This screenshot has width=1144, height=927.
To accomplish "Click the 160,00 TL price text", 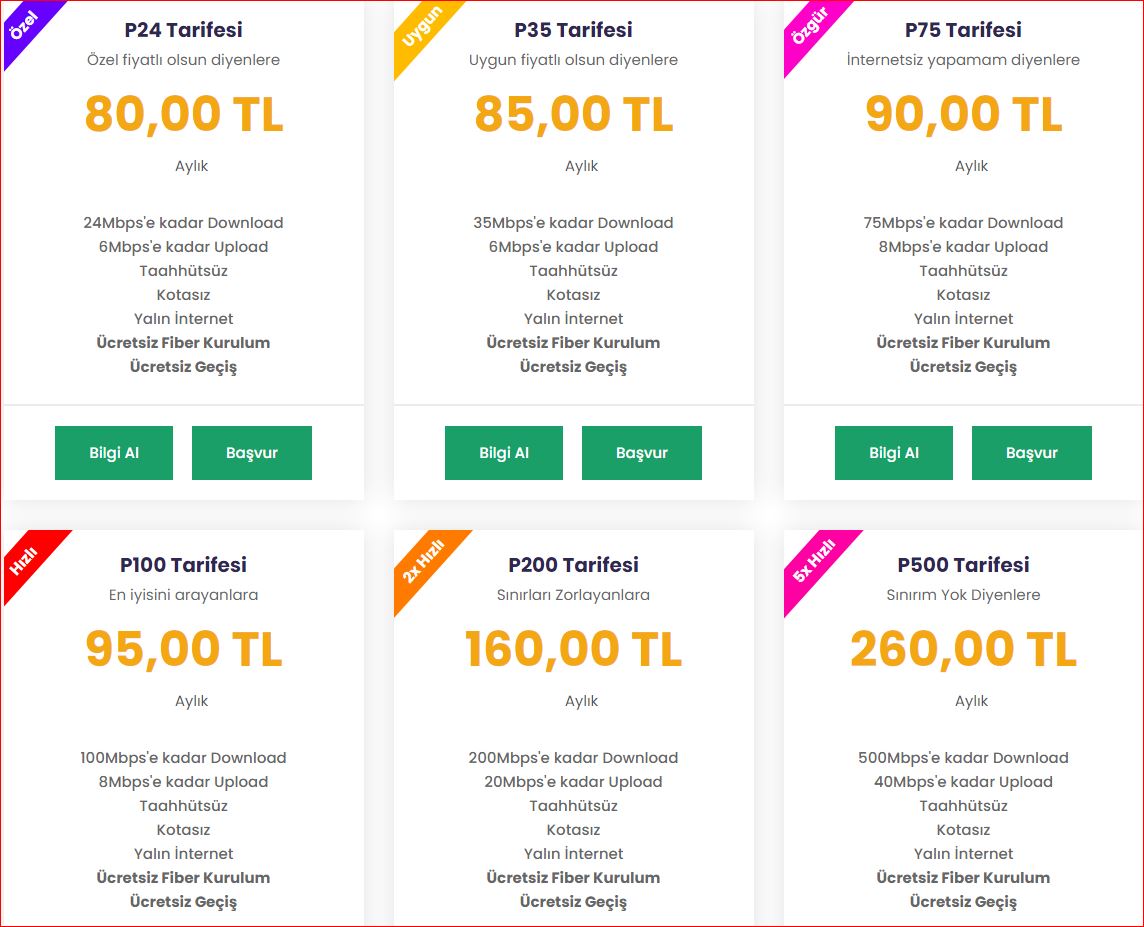I will (x=573, y=649).
